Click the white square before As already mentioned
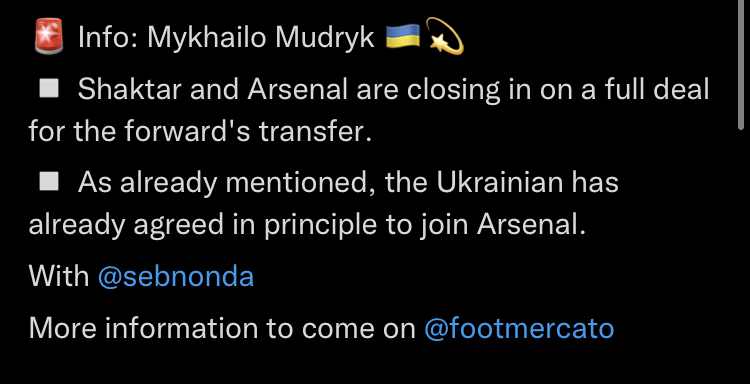750x384 pixels. coord(49,182)
